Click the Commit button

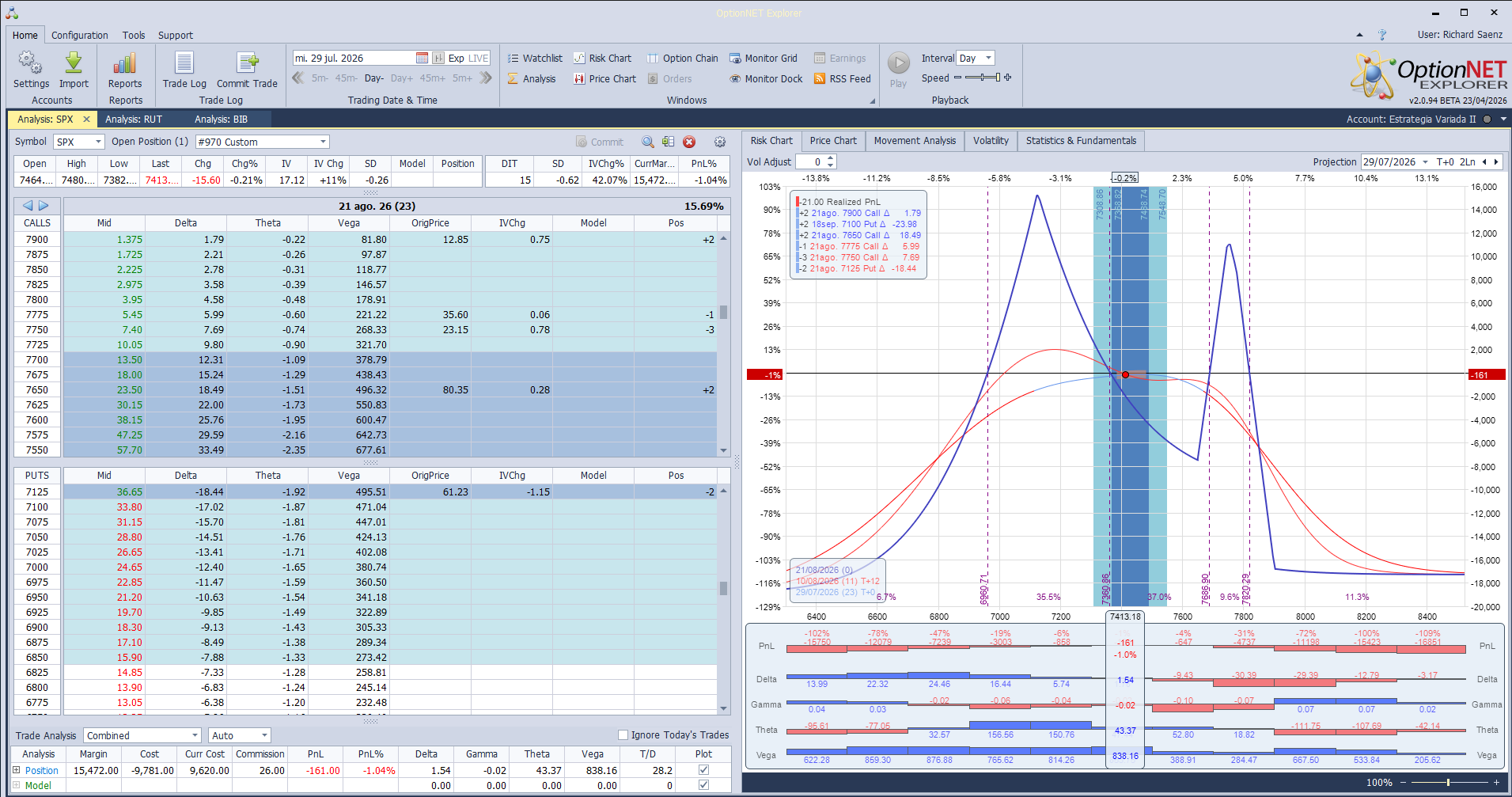pyautogui.click(x=600, y=142)
